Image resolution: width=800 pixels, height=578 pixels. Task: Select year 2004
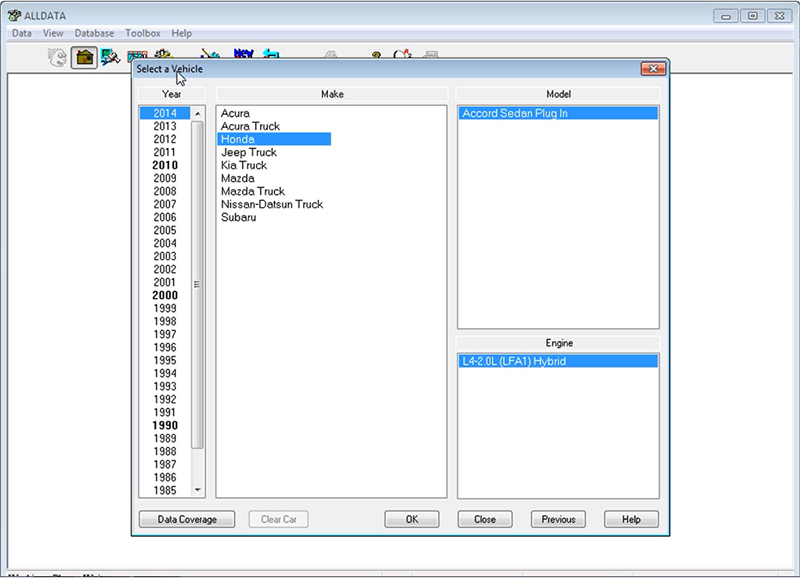coord(165,243)
